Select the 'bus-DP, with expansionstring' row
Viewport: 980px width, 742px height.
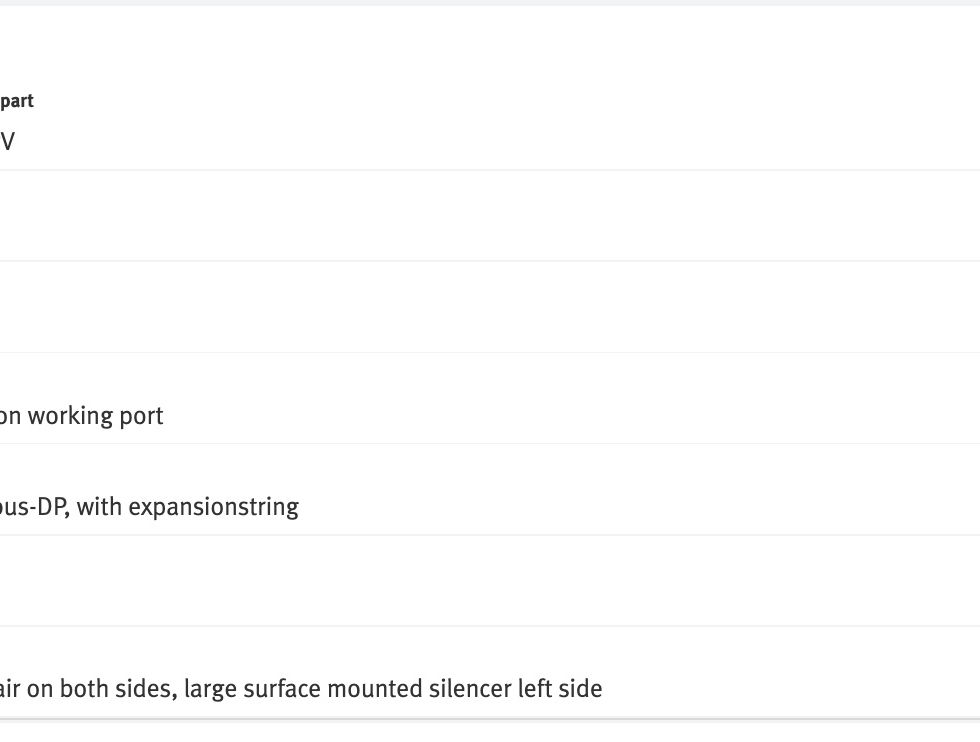[490, 489]
